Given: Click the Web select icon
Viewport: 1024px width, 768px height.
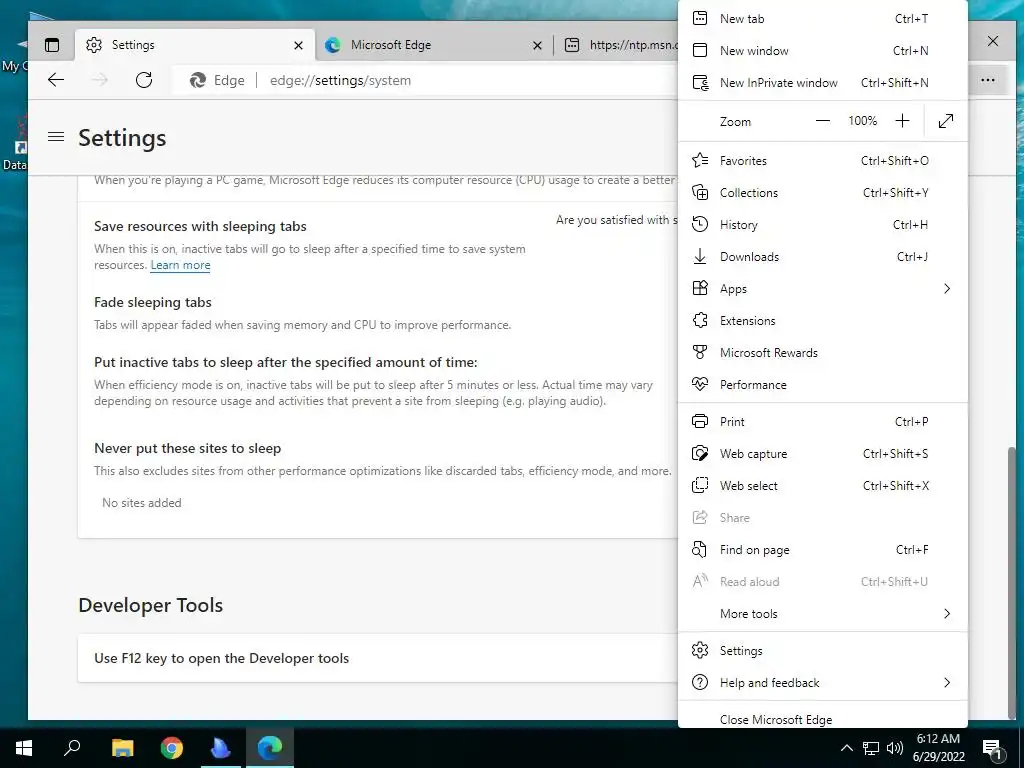Looking at the screenshot, I should 699,485.
